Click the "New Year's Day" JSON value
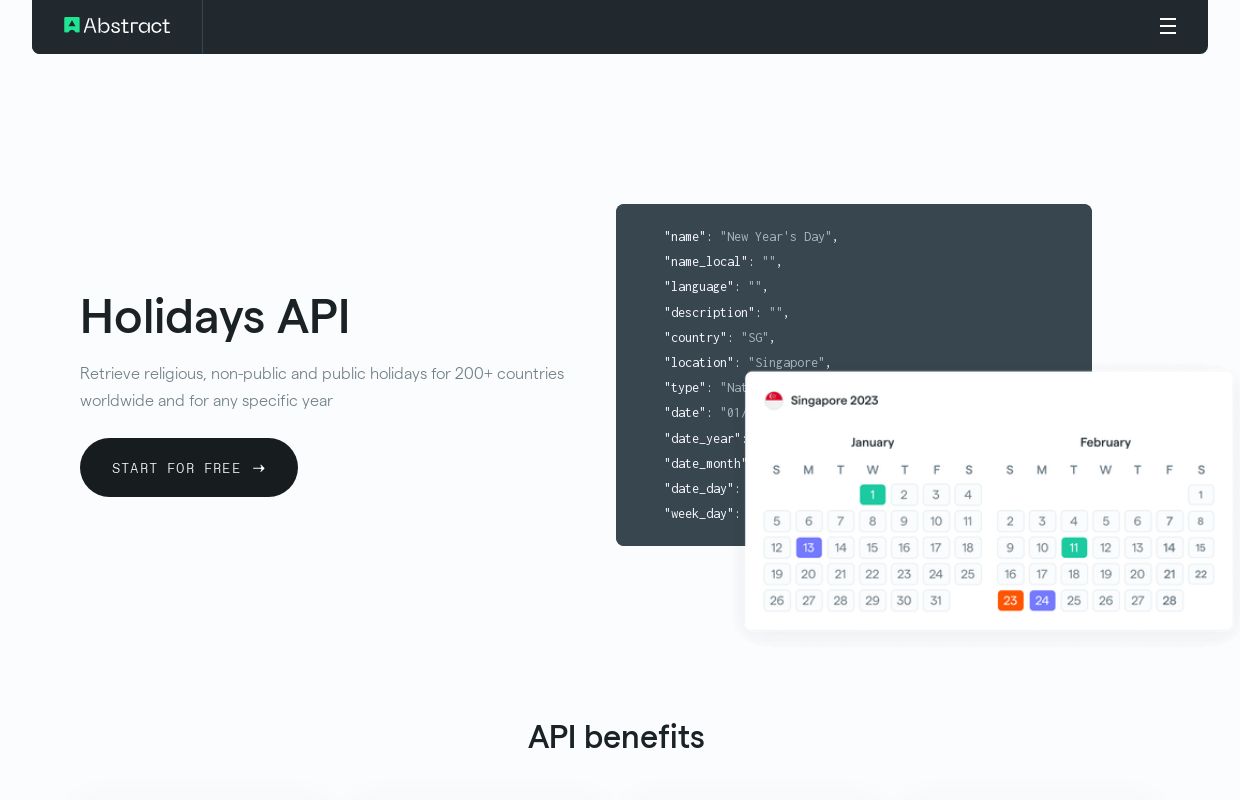This screenshot has height=800, width=1240. (x=776, y=237)
